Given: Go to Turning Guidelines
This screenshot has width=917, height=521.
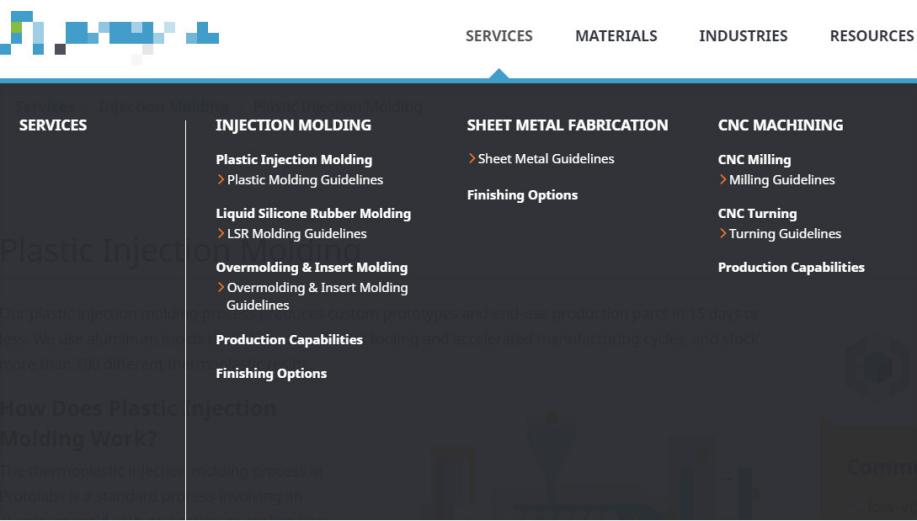Looking at the screenshot, I should (784, 234).
